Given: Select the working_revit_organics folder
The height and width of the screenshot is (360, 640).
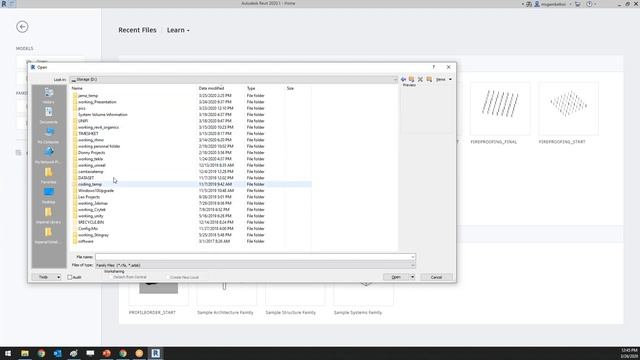Looking at the screenshot, I should (98, 127).
